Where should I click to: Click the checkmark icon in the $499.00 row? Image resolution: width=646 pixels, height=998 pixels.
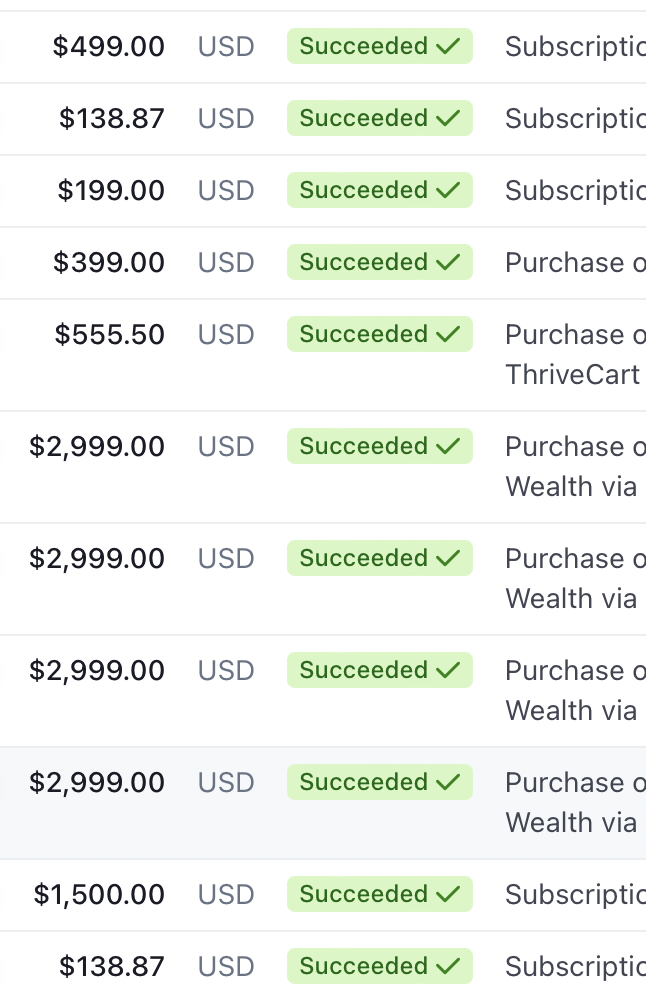tap(448, 46)
